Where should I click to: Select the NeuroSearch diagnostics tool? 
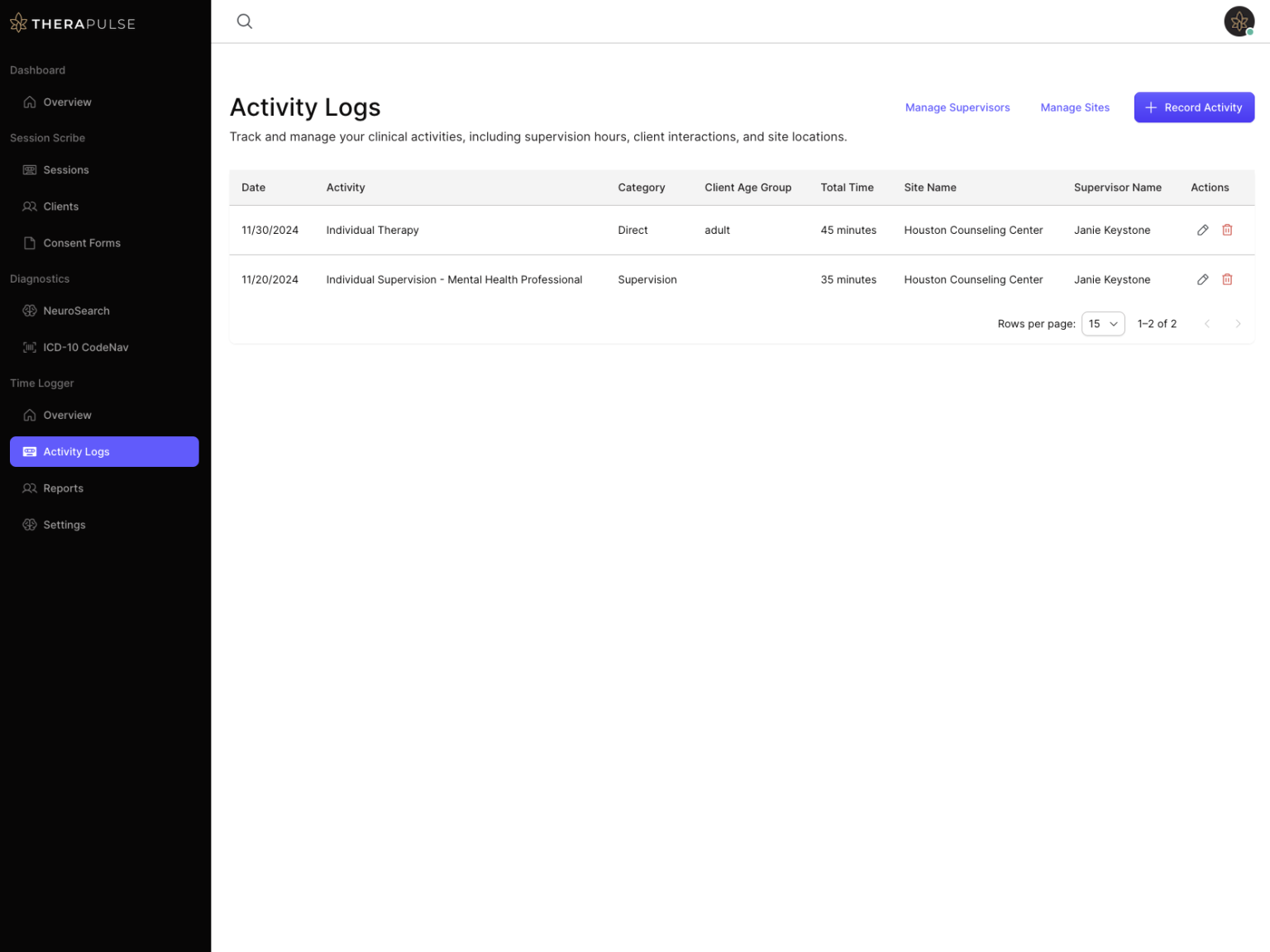click(x=76, y=311)
